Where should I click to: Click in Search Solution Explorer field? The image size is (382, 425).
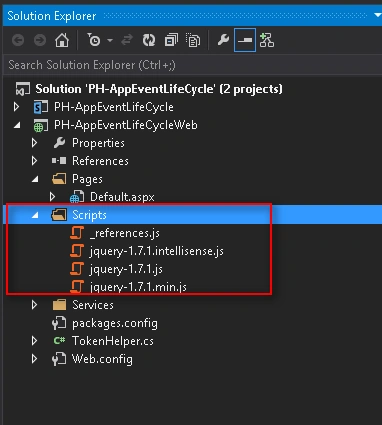point(192,65)
